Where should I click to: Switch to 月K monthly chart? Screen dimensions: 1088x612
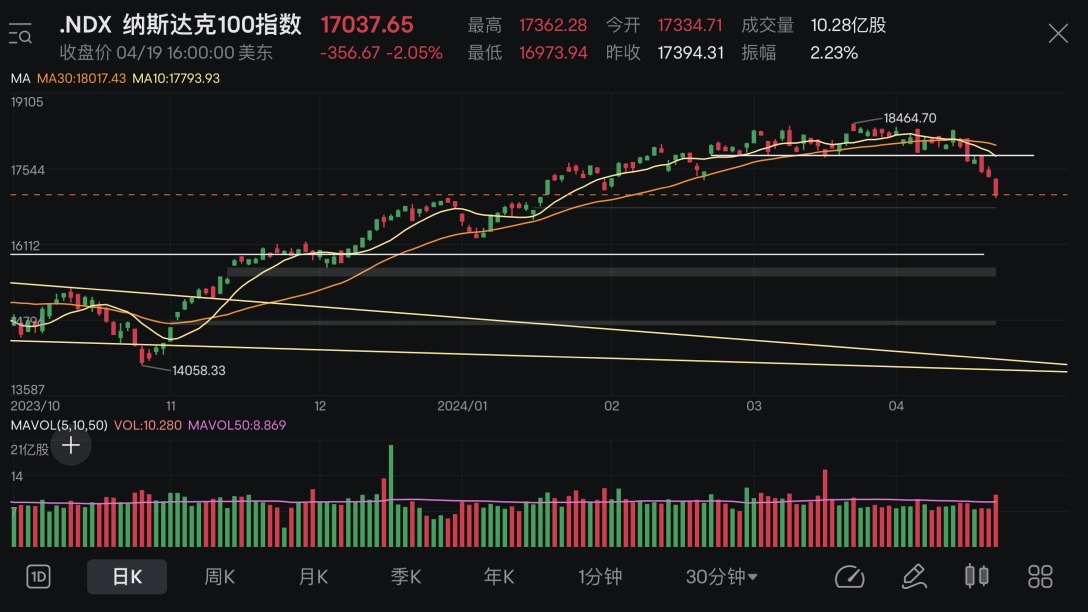pyautogui.click(x=313, y=577)
